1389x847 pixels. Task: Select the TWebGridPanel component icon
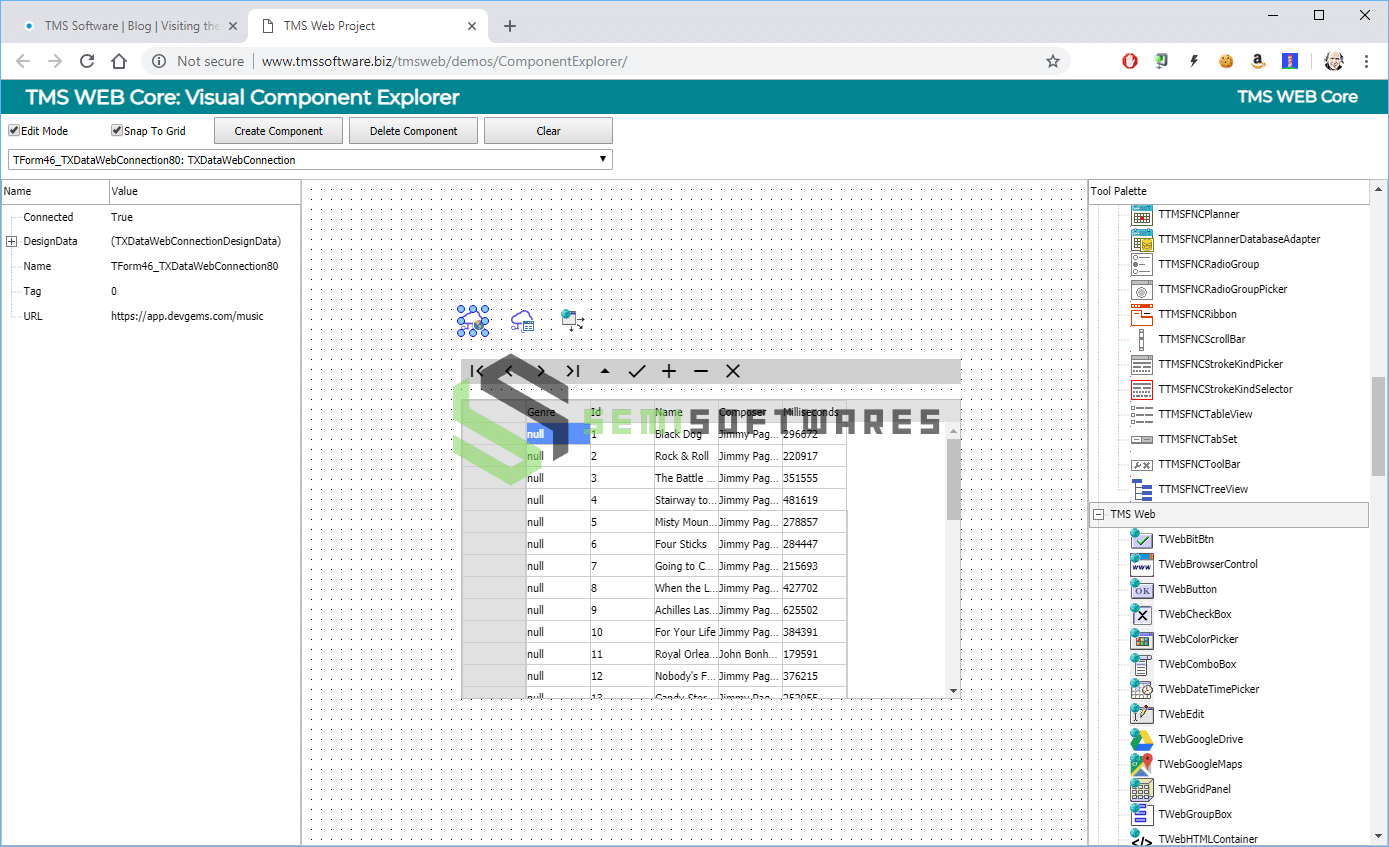coord(1141,790)
